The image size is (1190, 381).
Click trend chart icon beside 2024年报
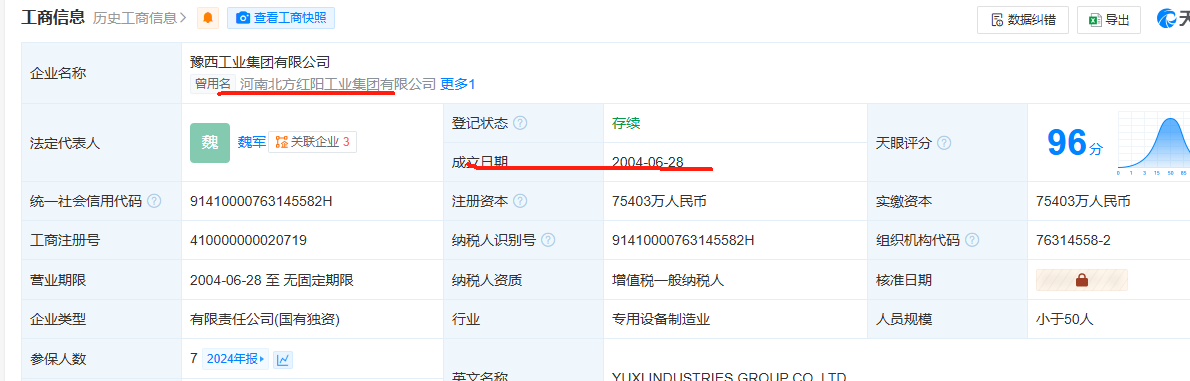click(283, 360)
